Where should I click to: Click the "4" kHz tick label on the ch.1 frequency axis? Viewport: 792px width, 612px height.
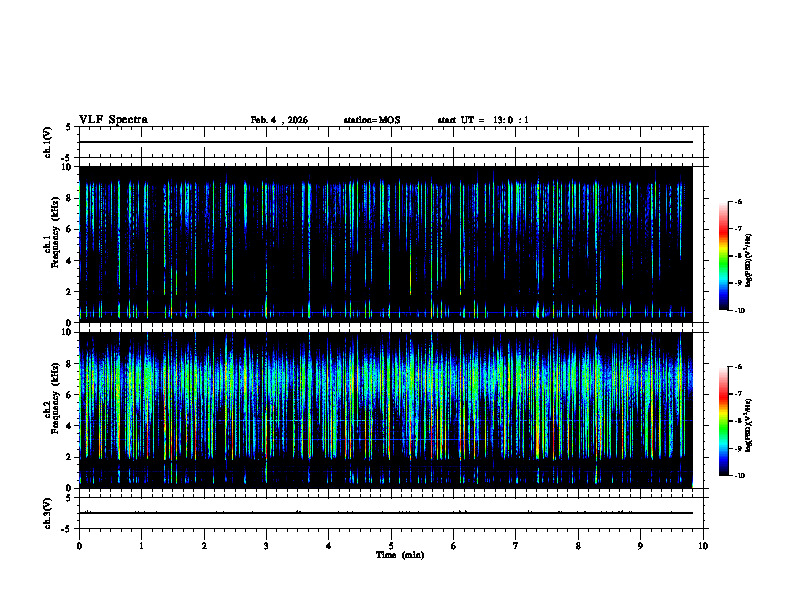pos(70,261)
